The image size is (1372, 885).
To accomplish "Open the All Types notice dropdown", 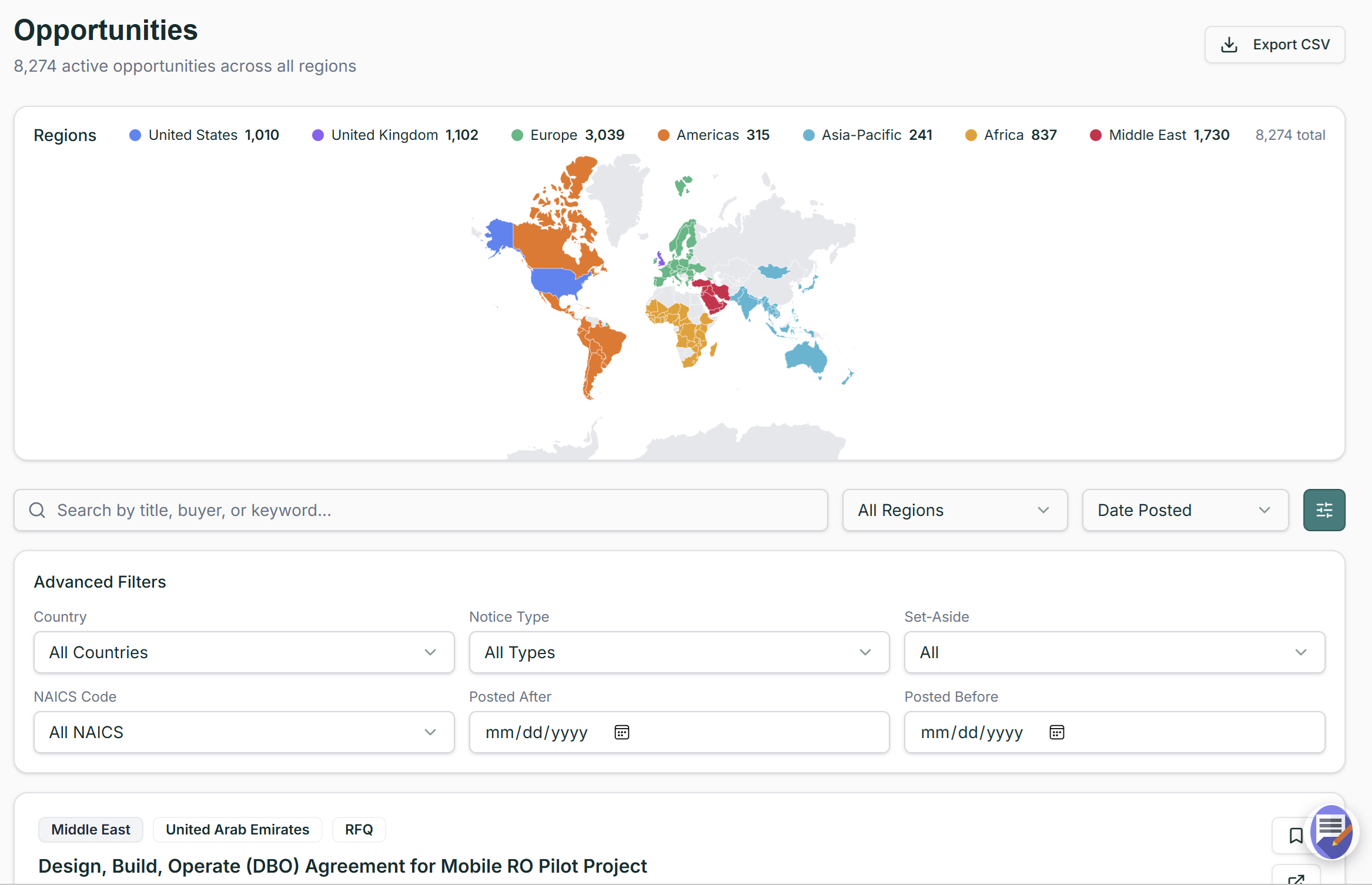I will pos(679,652).
